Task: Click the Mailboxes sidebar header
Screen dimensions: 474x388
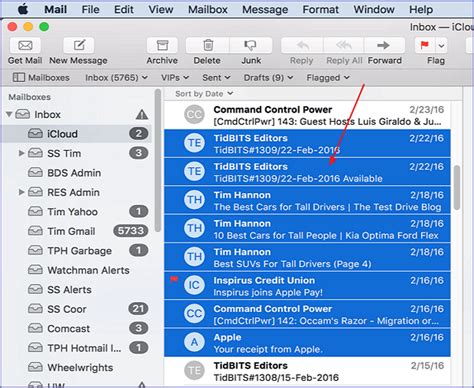Action: tap(30, 97)
